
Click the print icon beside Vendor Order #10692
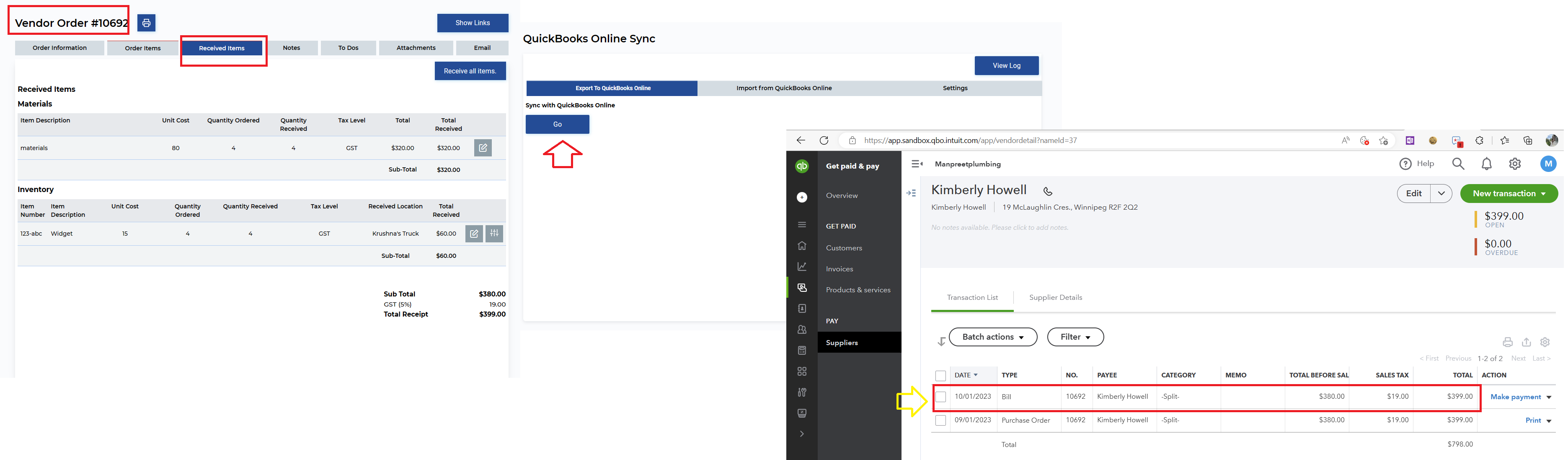click(146, 23)
